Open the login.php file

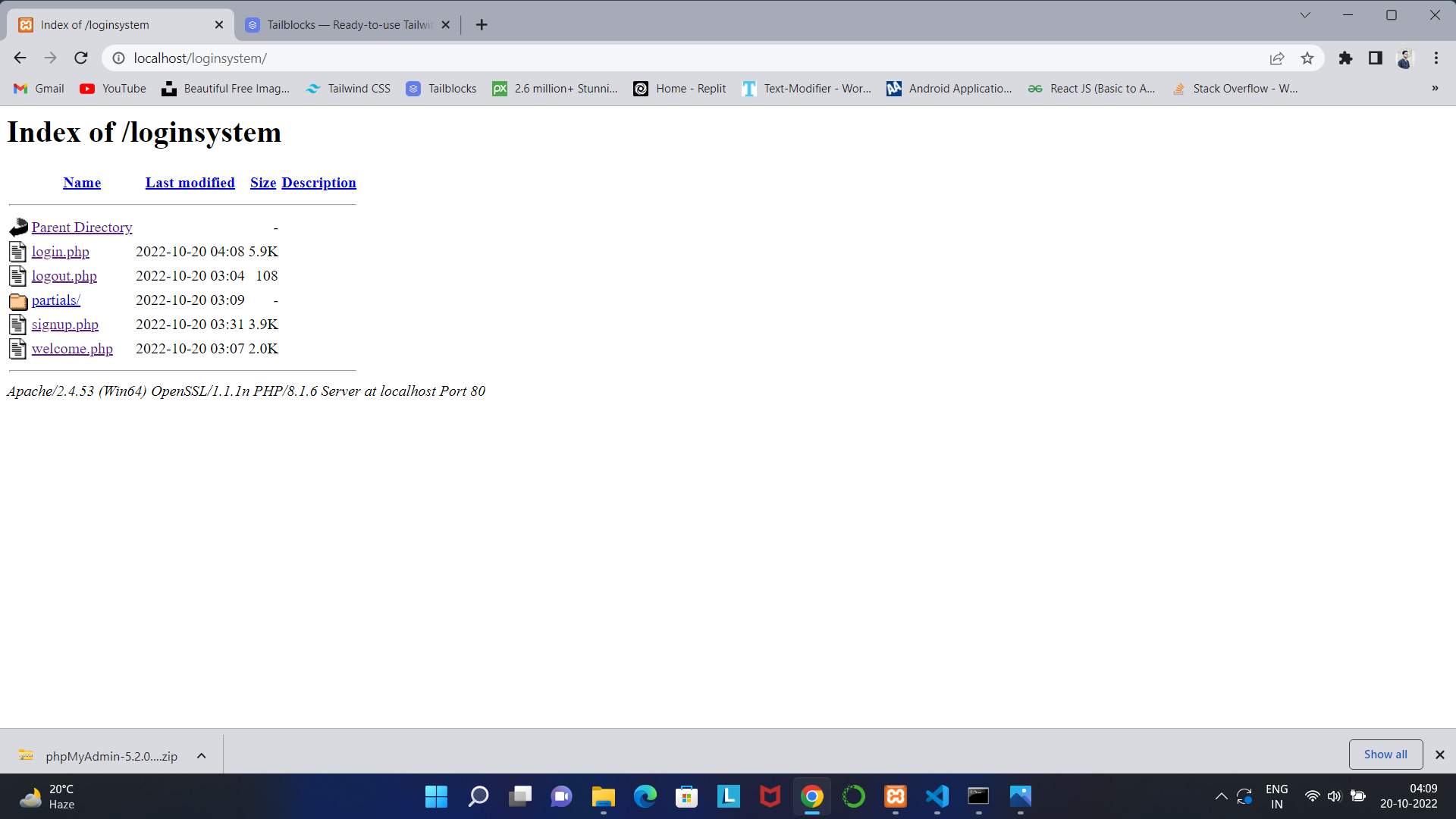[60, 251]
